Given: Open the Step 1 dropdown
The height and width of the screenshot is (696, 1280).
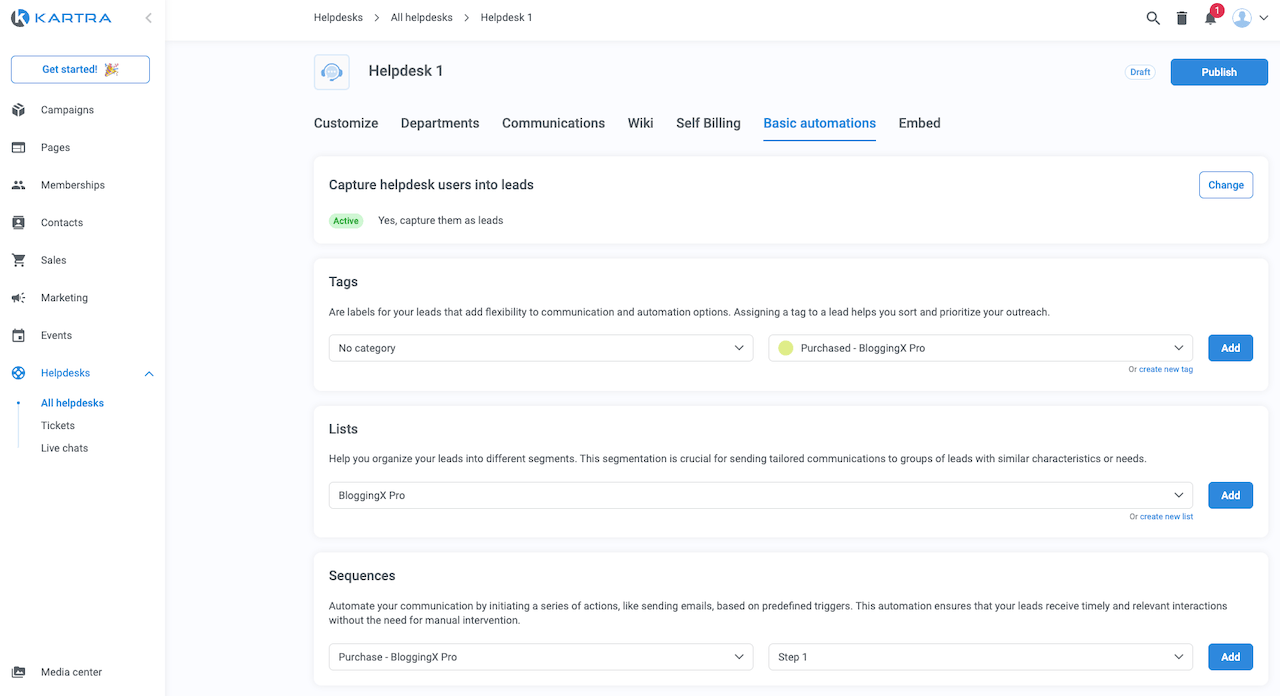Looking at the screenshot, I should tap(981, 657).
